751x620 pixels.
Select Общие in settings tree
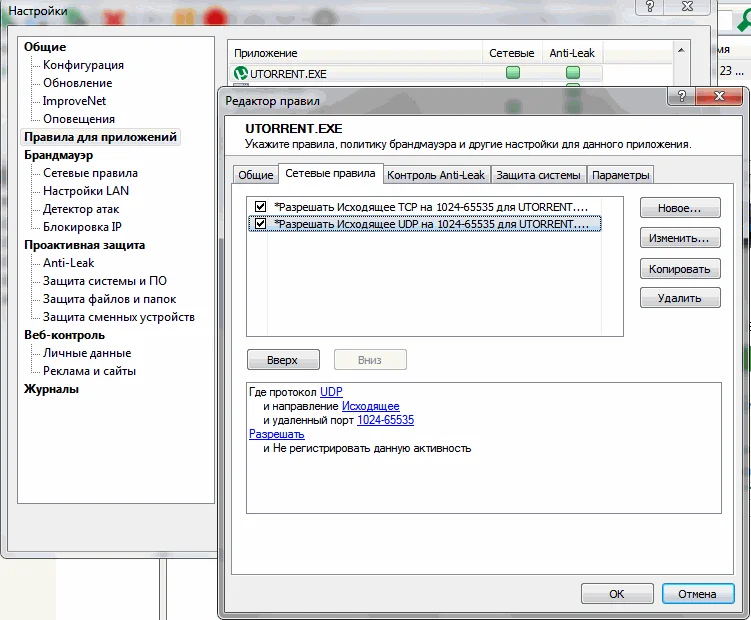click(45, 47)
